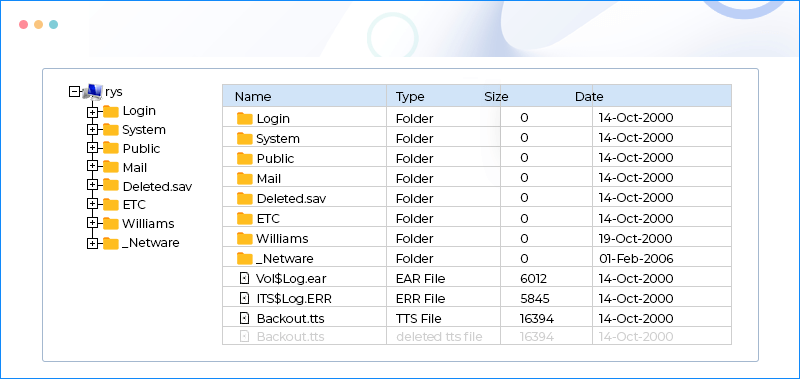Click ETC folder icon in tree

(111, 205)
